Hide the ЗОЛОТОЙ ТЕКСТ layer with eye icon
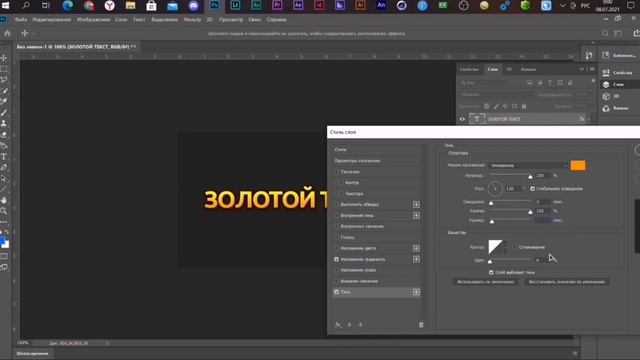Screen dimensions: 640x360 tap(462, 119)
